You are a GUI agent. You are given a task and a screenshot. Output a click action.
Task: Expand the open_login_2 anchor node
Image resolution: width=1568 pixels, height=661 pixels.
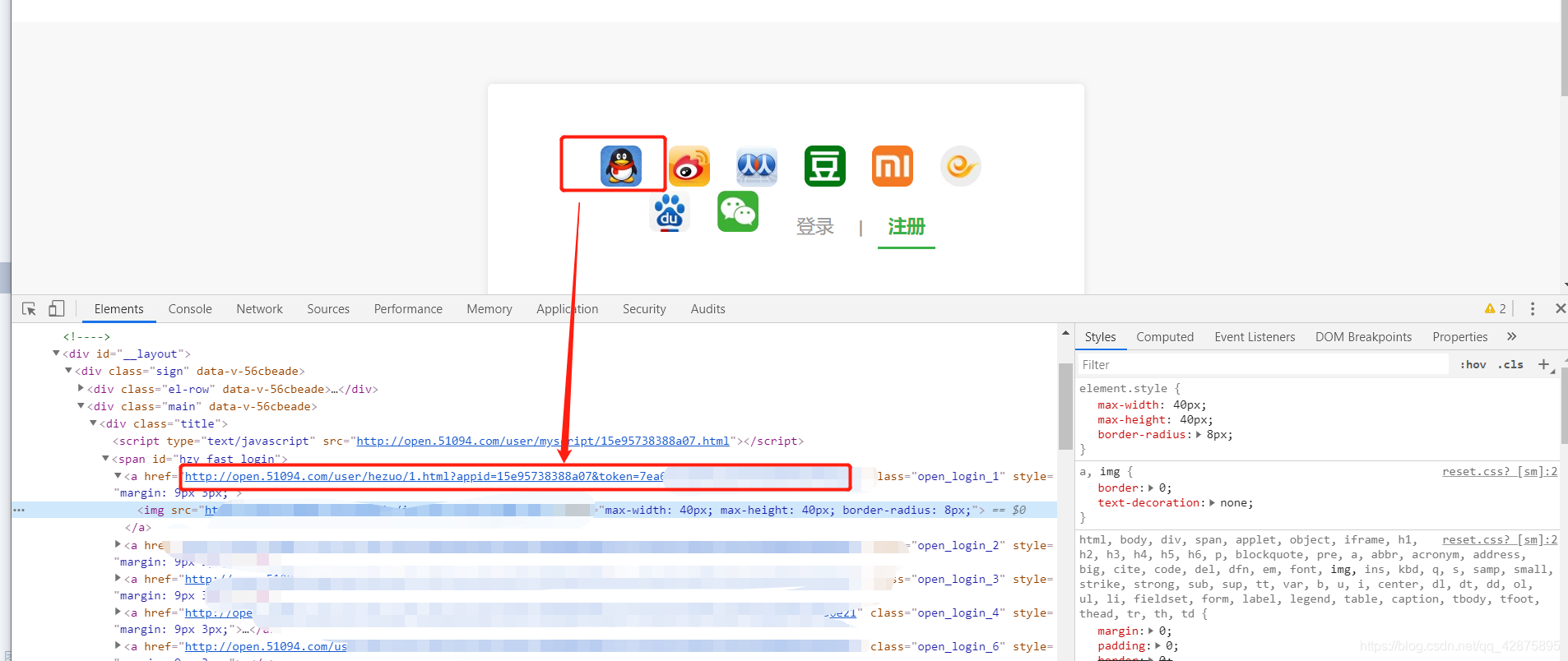(x=118, y=544)
